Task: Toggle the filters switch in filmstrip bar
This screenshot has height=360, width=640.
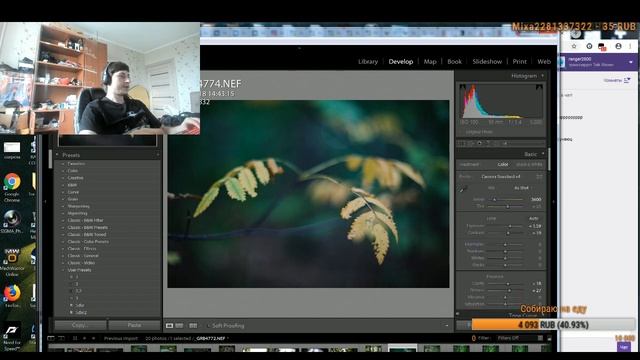Action: pos(540,338)
